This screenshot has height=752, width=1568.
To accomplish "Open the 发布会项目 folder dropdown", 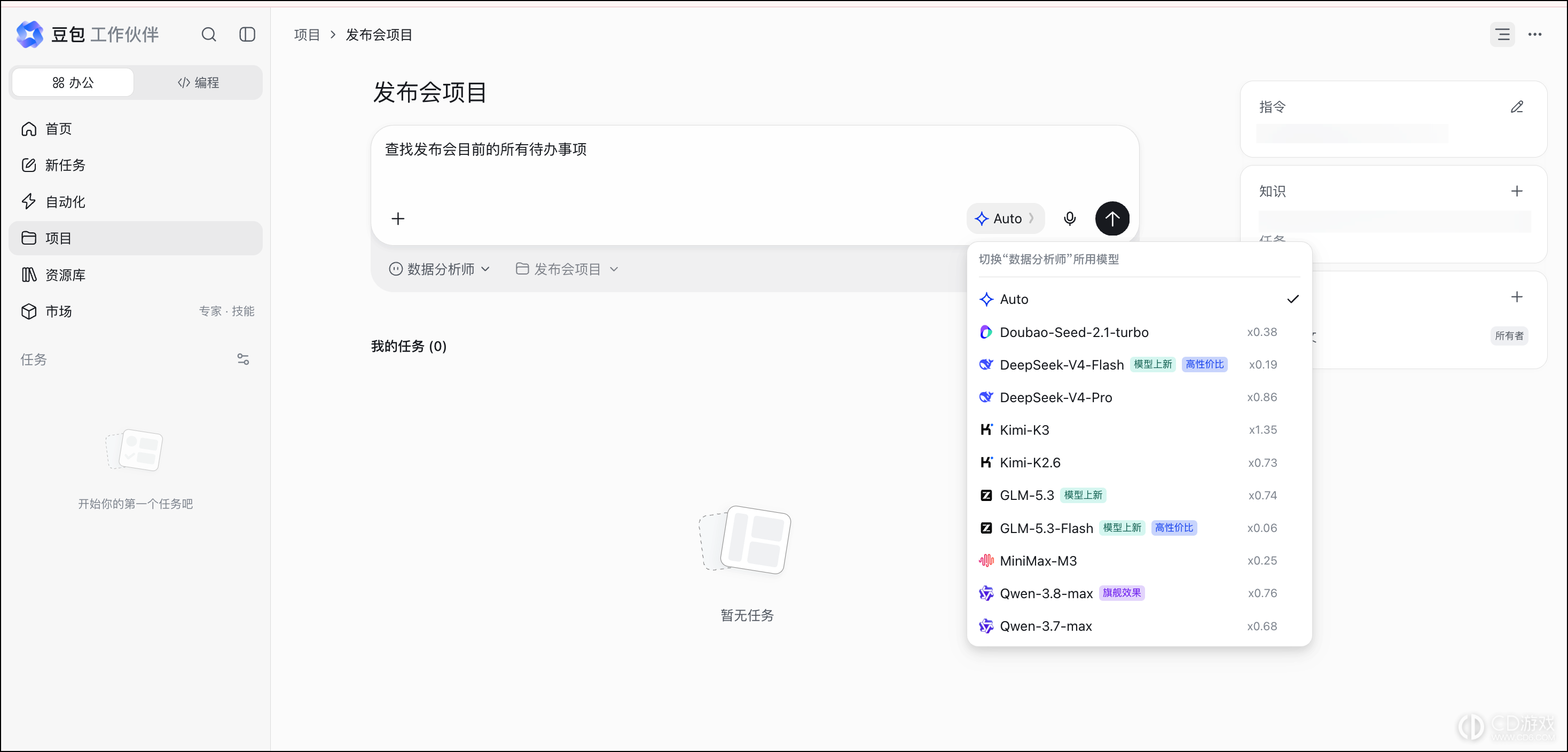I will tap(567, 269).
